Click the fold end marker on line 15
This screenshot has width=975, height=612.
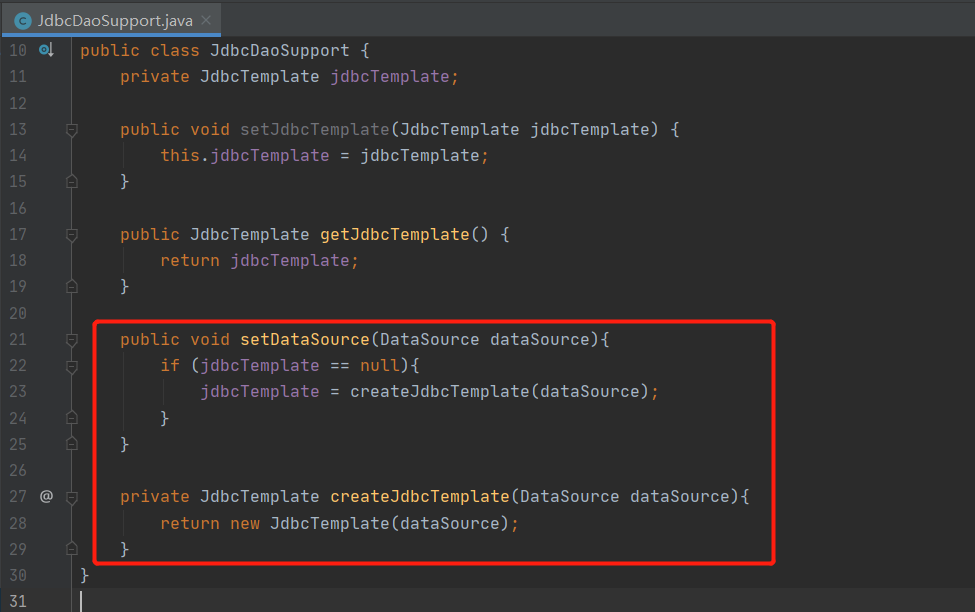72,182
